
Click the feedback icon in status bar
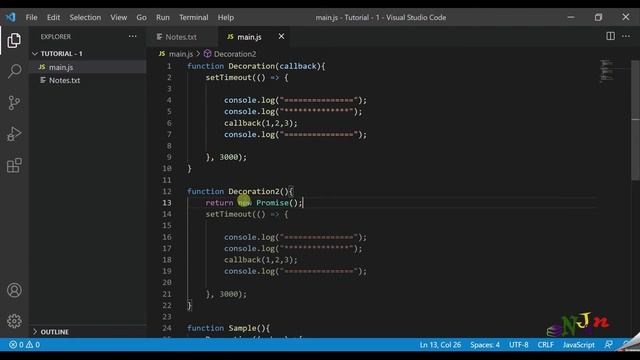(609, 344)
